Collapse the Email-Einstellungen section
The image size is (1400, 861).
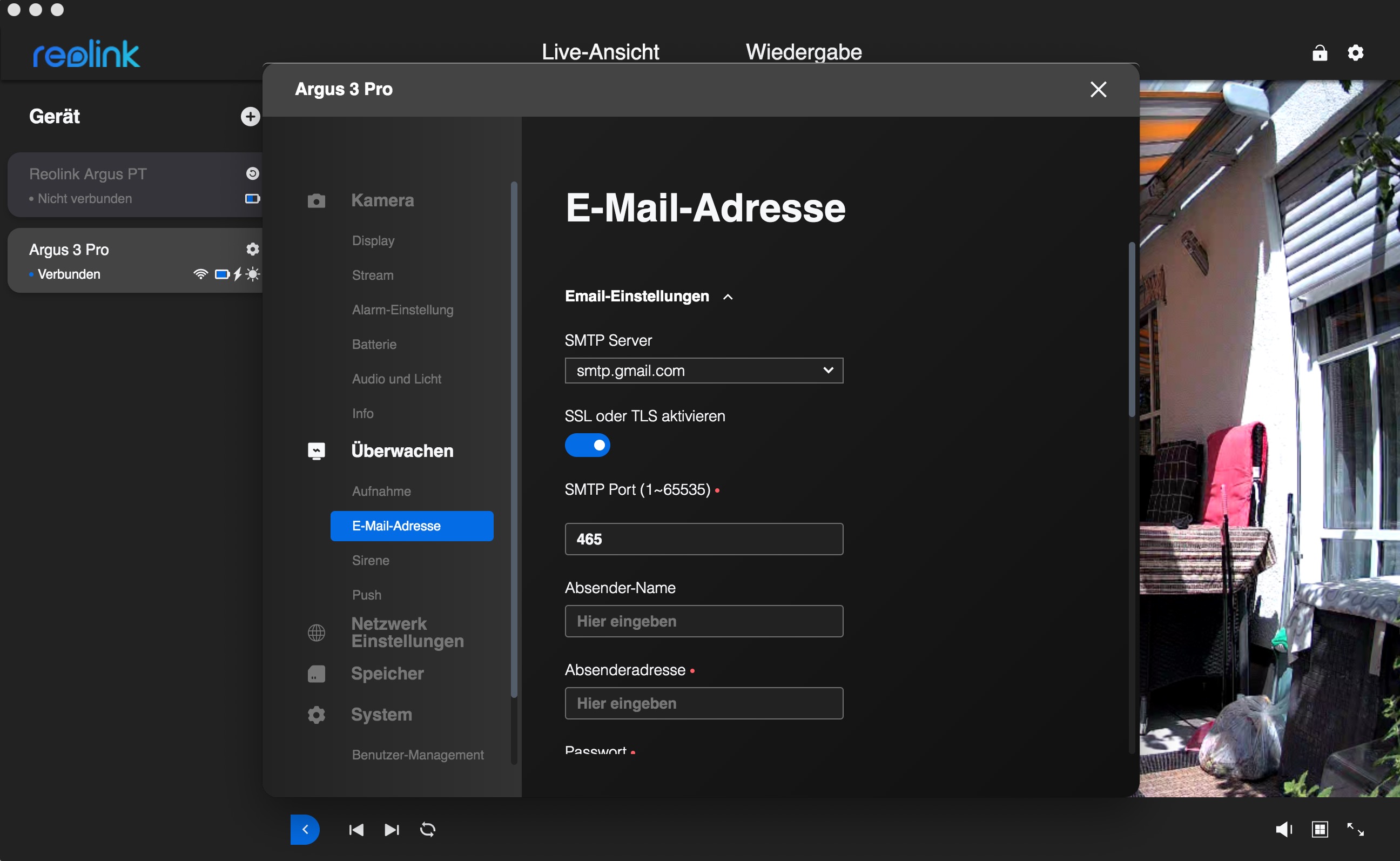[727, 297]
